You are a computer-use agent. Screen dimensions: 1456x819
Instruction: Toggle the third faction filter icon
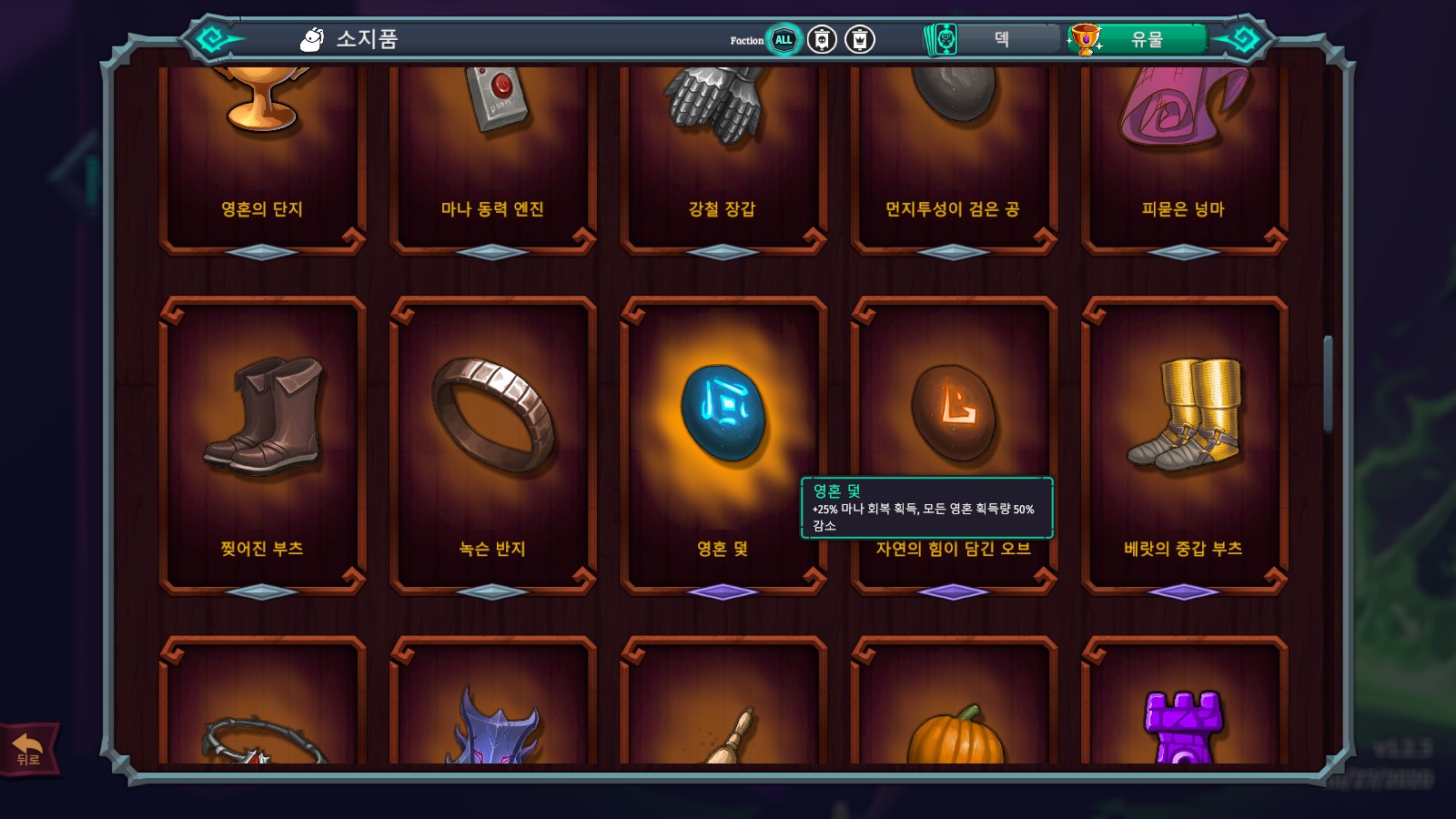click(860, 39)
